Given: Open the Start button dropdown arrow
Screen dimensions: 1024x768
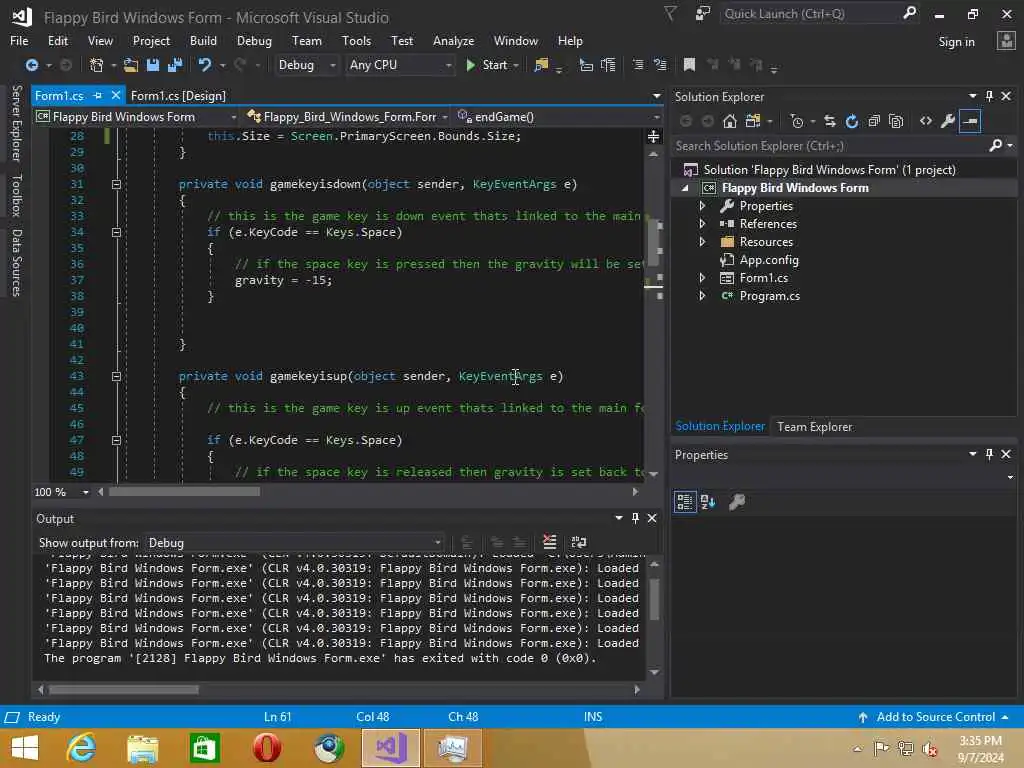Looking at the screenshot, I should (x=516, y=65).
